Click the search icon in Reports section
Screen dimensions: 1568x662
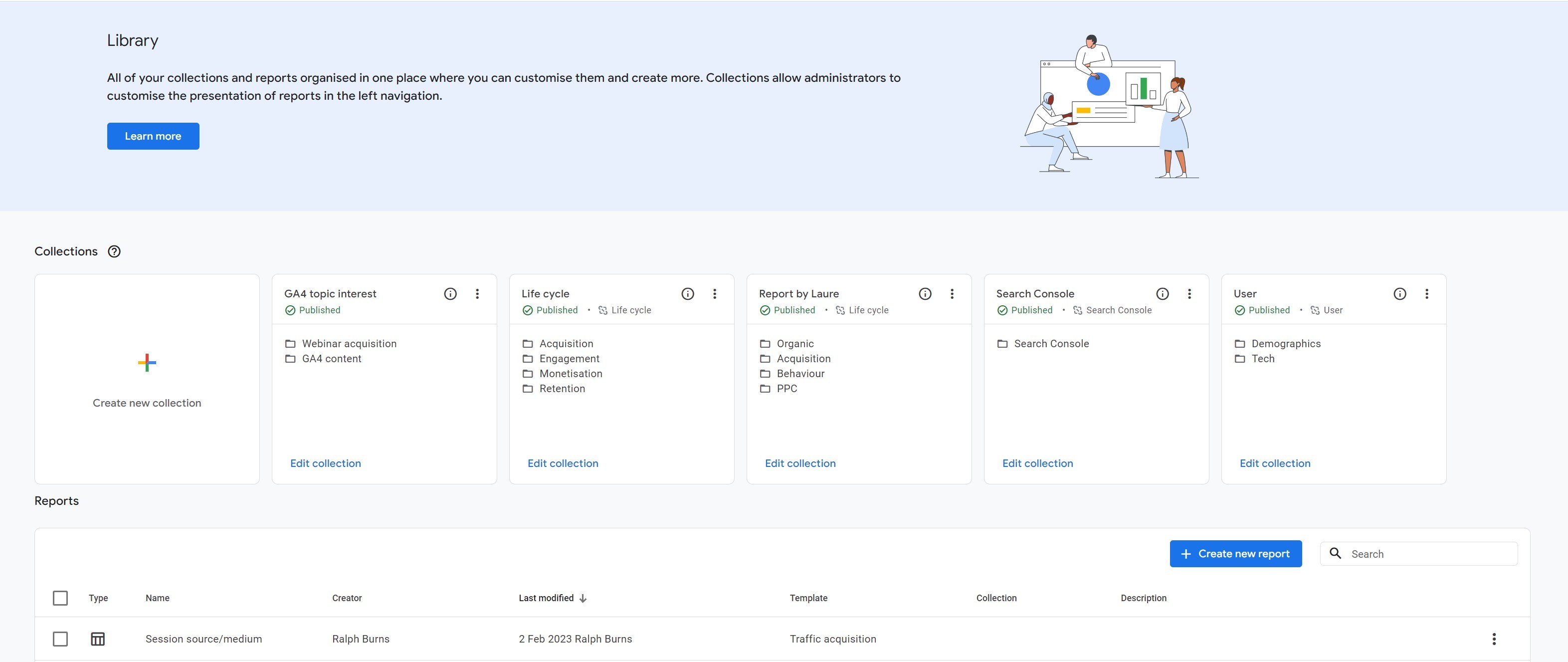pos(1335,553)
